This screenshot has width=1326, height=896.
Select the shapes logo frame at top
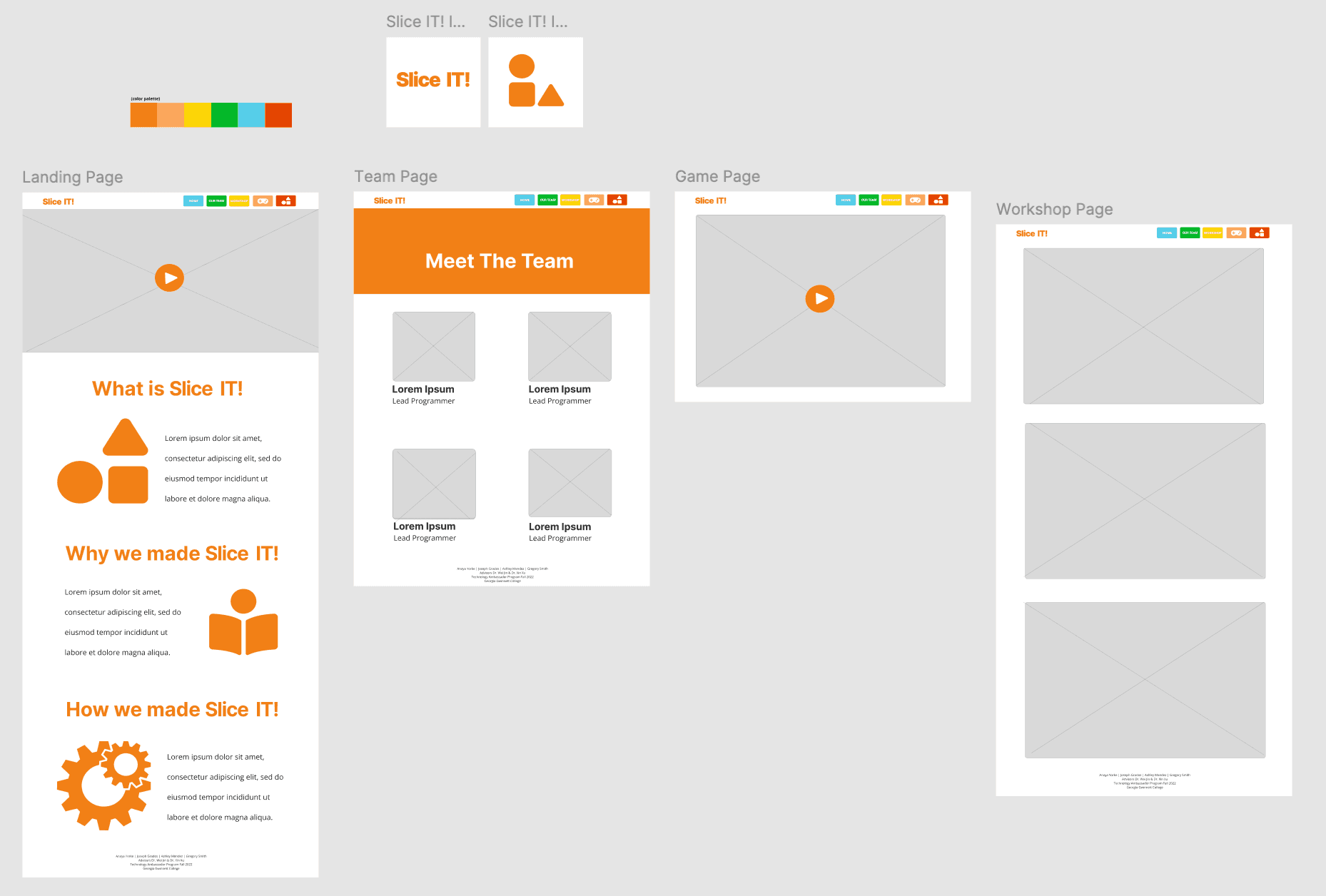point(535,82)
